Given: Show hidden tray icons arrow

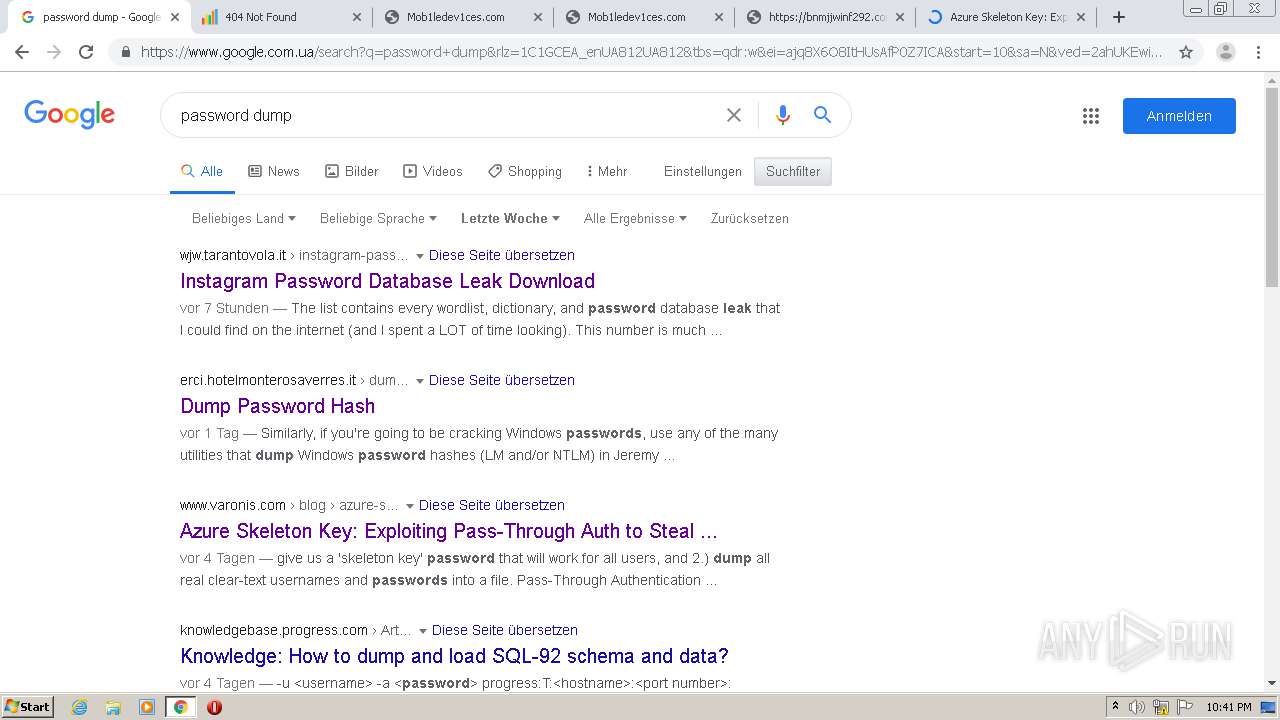Looking at the screenshot, I should click(x=1115, y=707).
